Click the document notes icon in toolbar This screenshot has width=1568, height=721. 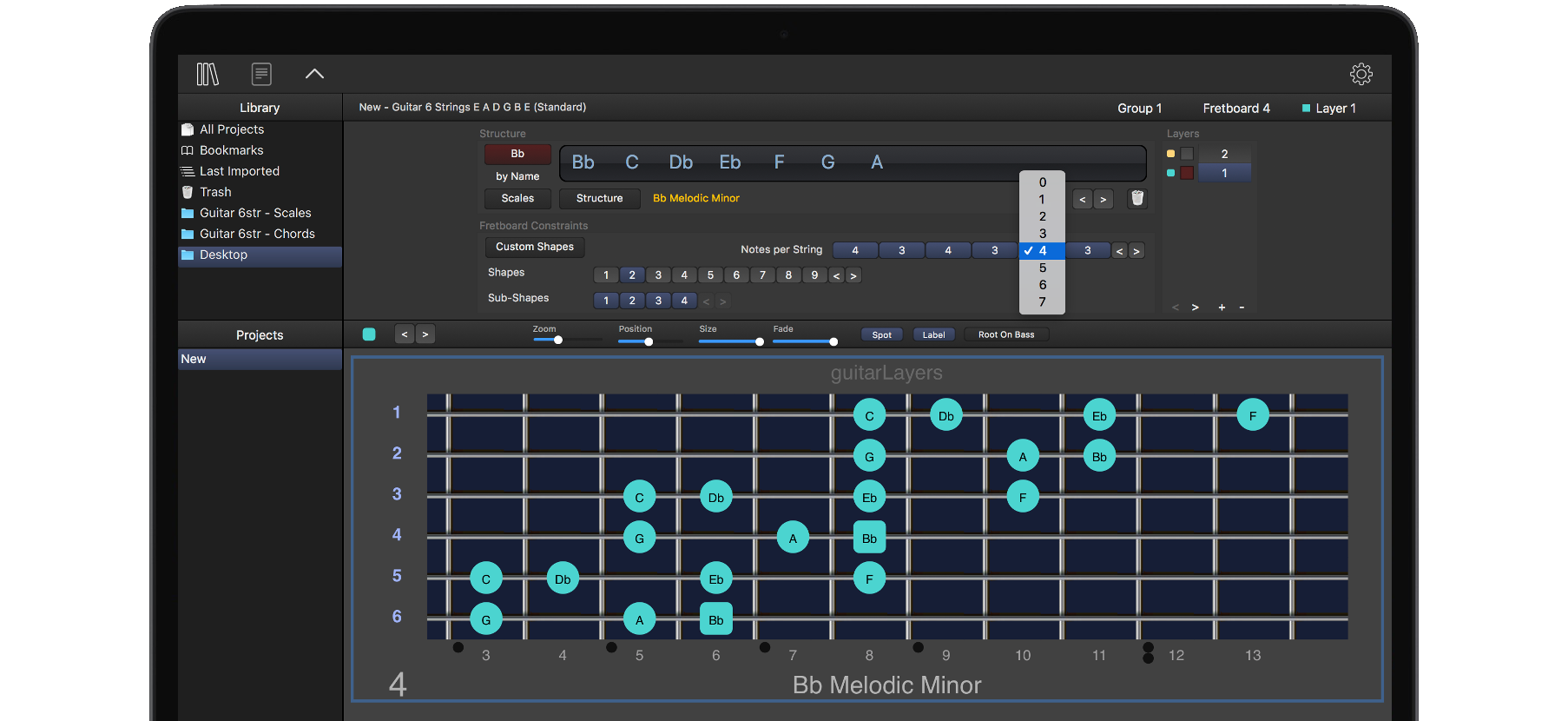pyautogui.click(x=261, y=75)
